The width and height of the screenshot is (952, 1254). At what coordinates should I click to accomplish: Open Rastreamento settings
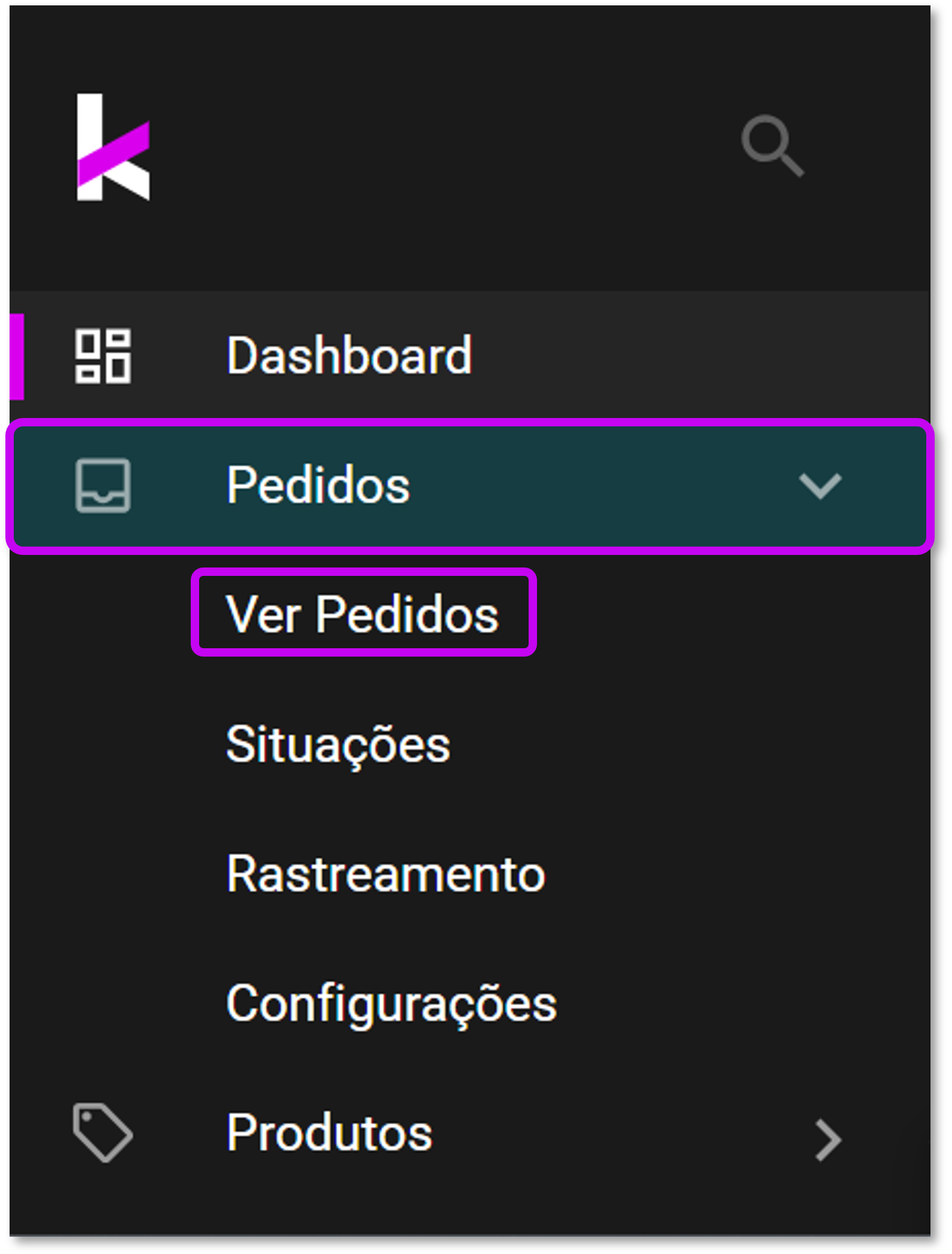click(386, 873)
